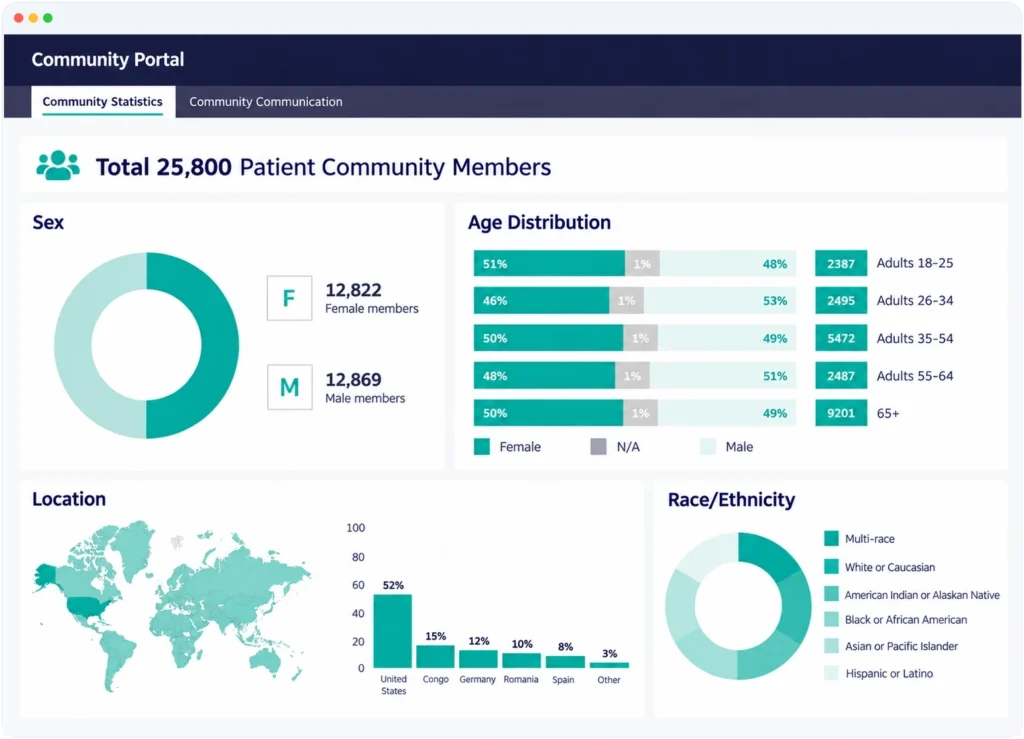Image resolution: width=1024 pixels, height=739 pixels.
Task: Click Black or African American legend swatch
Action: (x=831, y=620)
